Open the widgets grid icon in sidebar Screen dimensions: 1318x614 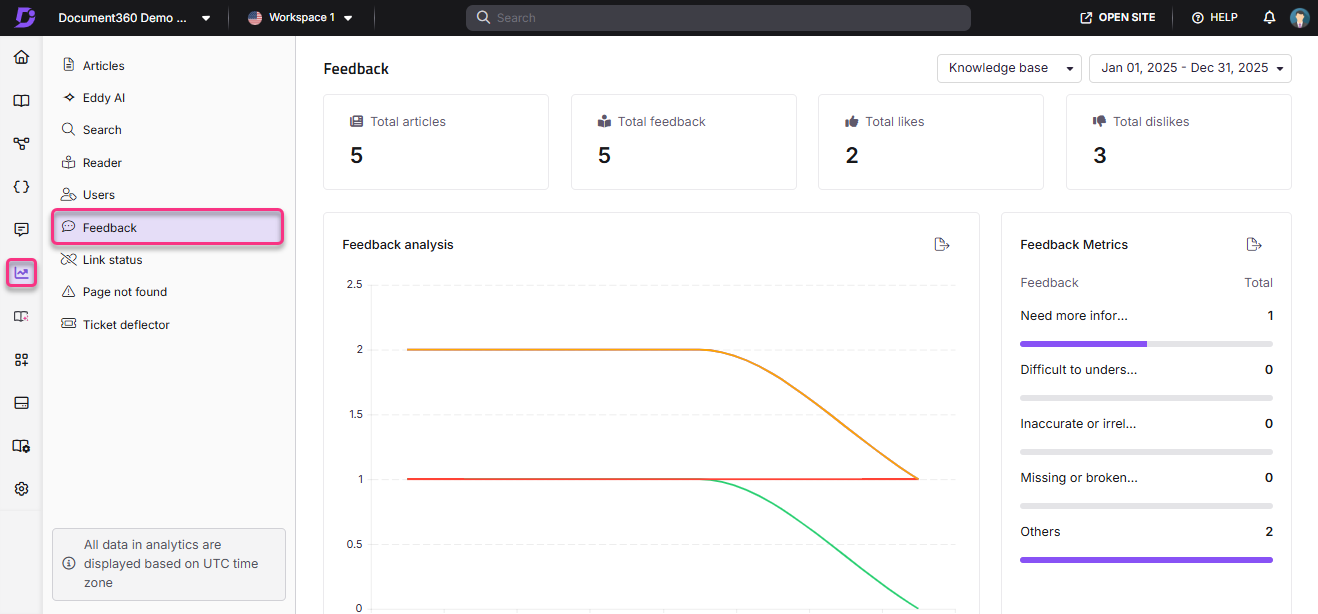tap(21, 359)
